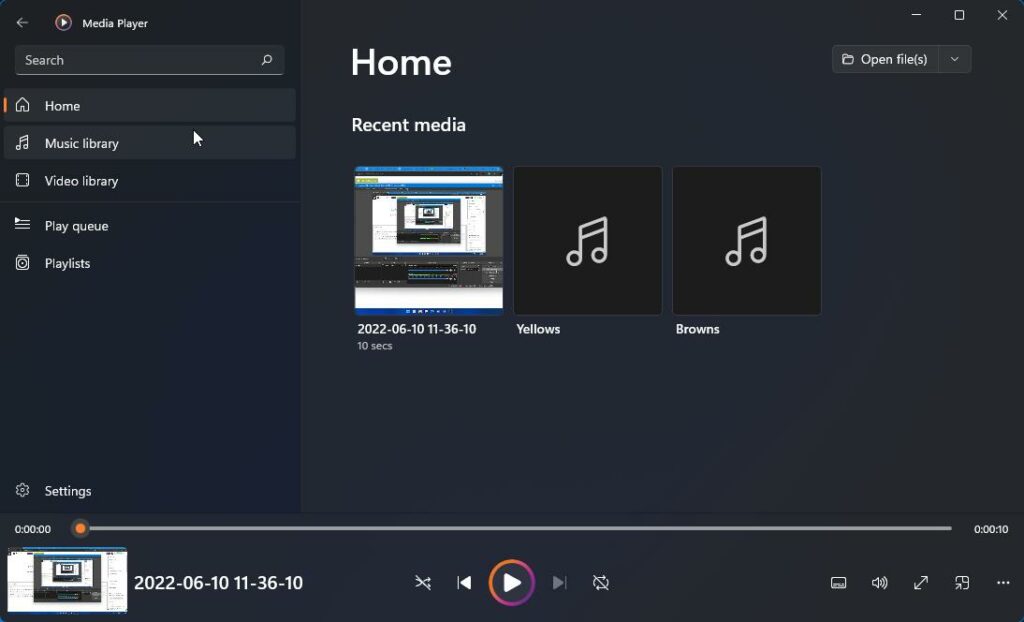Play the current video

(x=511, y=582)
